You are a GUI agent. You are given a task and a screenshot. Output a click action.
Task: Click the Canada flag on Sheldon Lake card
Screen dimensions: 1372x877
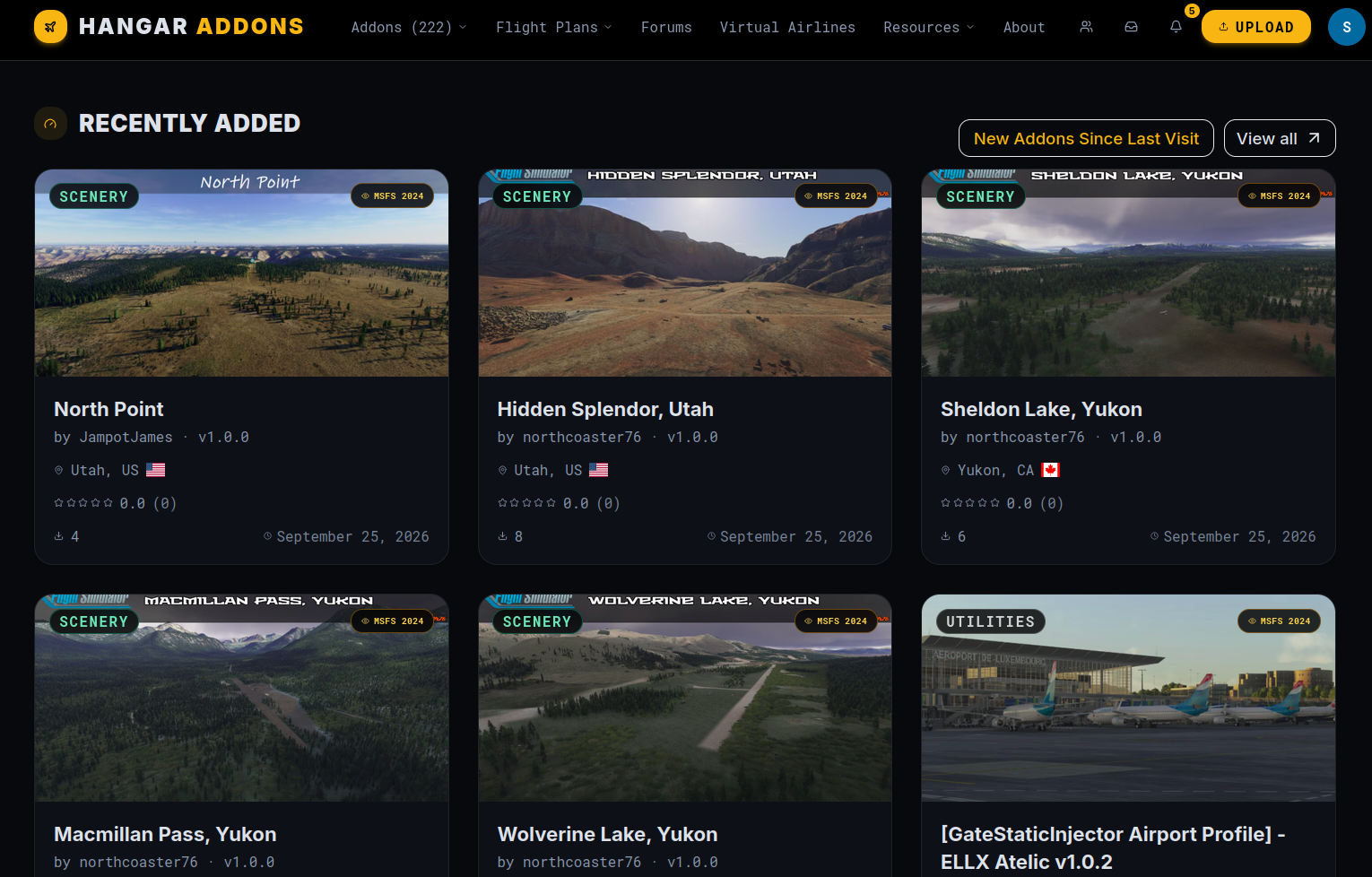[x=1051, y=470]
